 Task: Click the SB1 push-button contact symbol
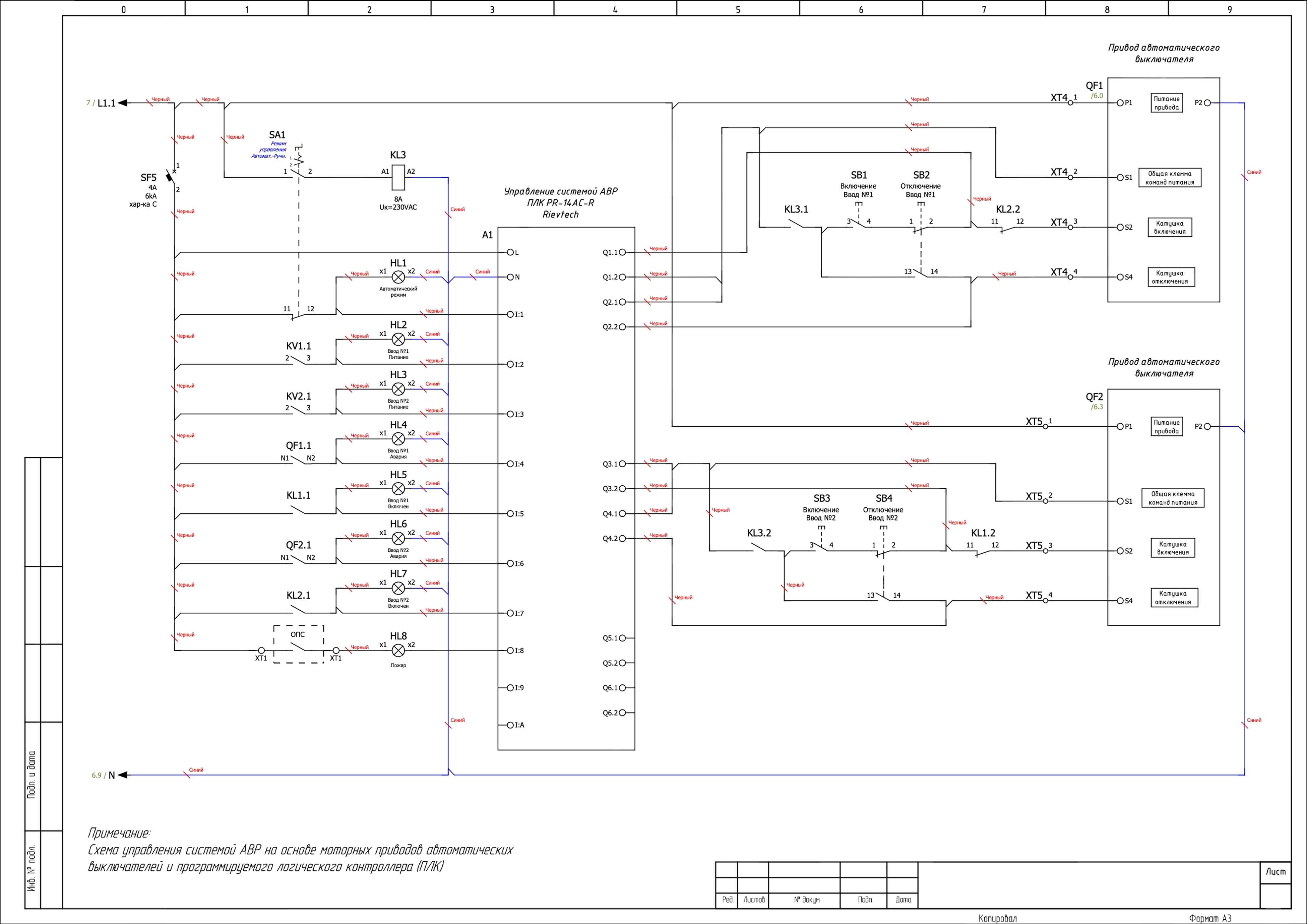[858, 223]
